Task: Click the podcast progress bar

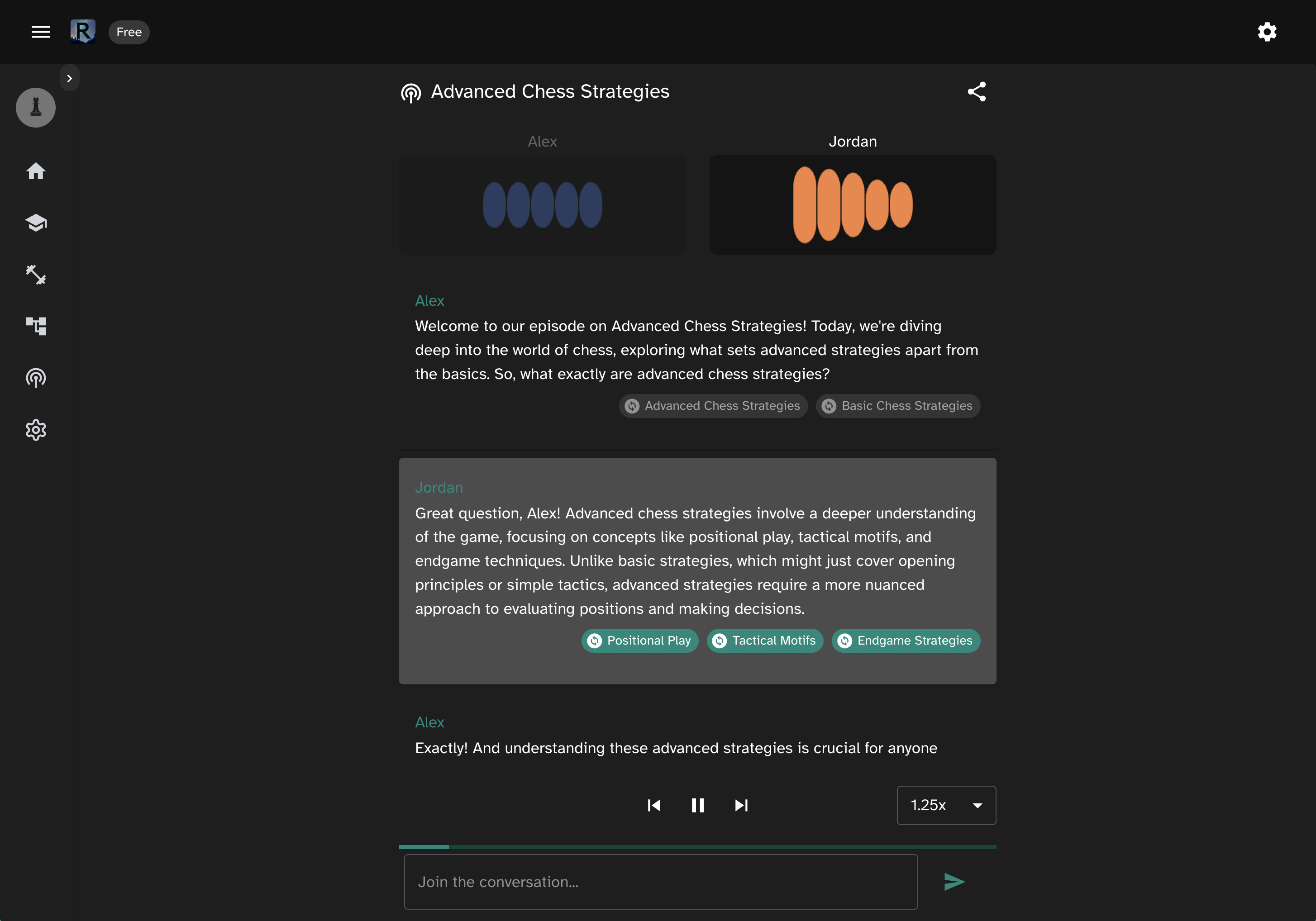Action: [697, 846]
